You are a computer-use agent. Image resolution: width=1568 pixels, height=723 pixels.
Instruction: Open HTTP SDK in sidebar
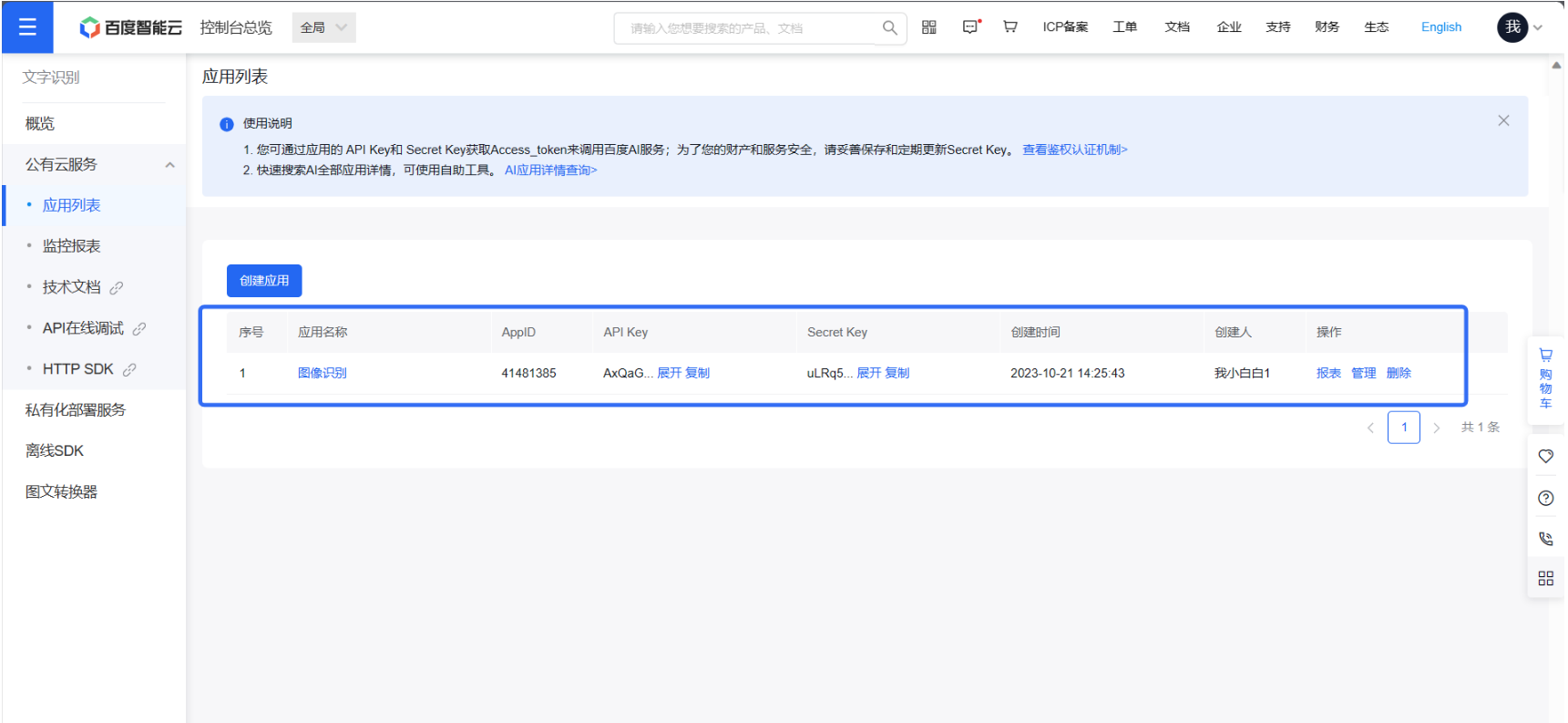click(x=77, y=369)
